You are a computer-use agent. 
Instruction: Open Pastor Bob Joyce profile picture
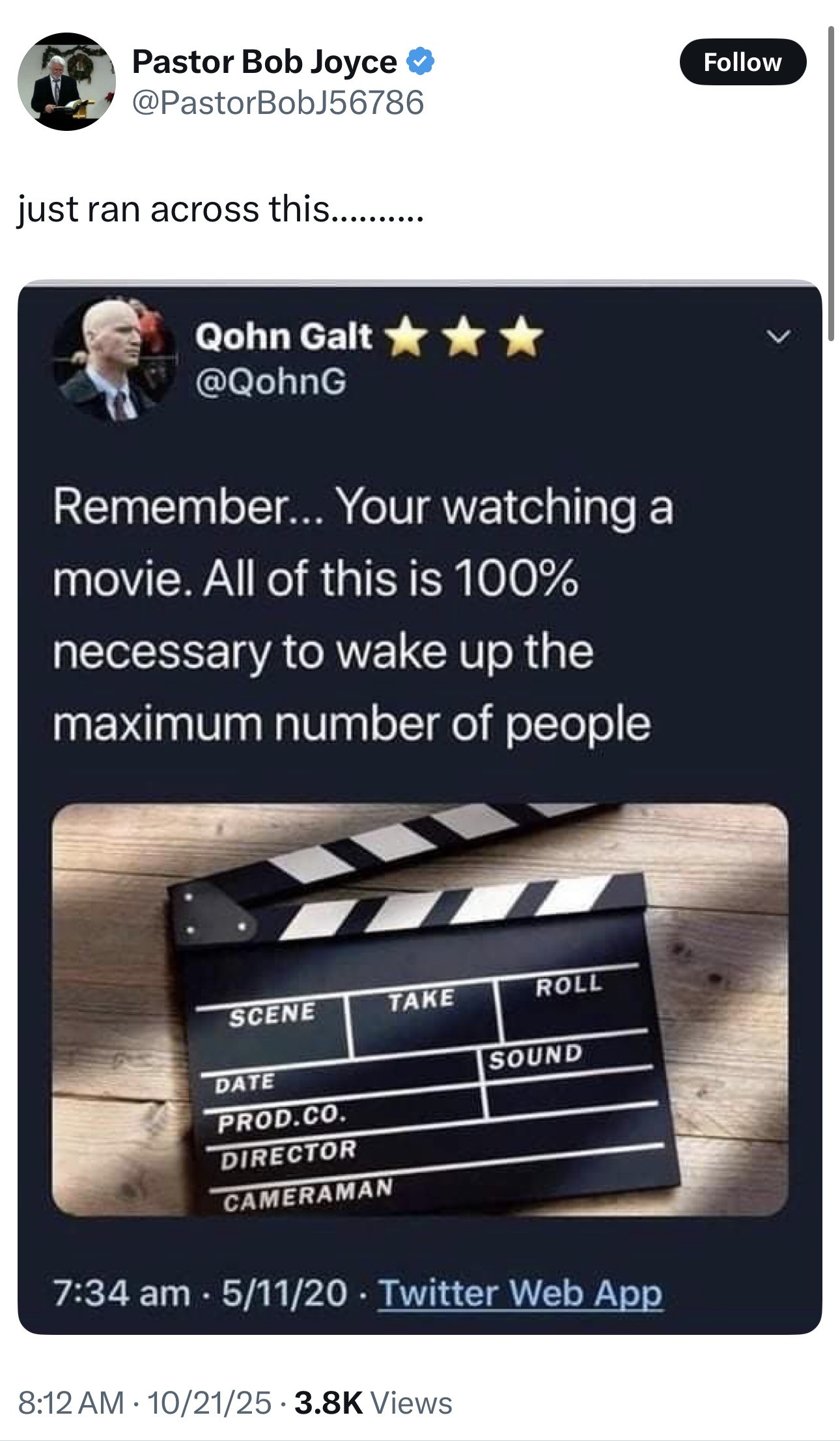pyautogui.click(x=66, y=81)
